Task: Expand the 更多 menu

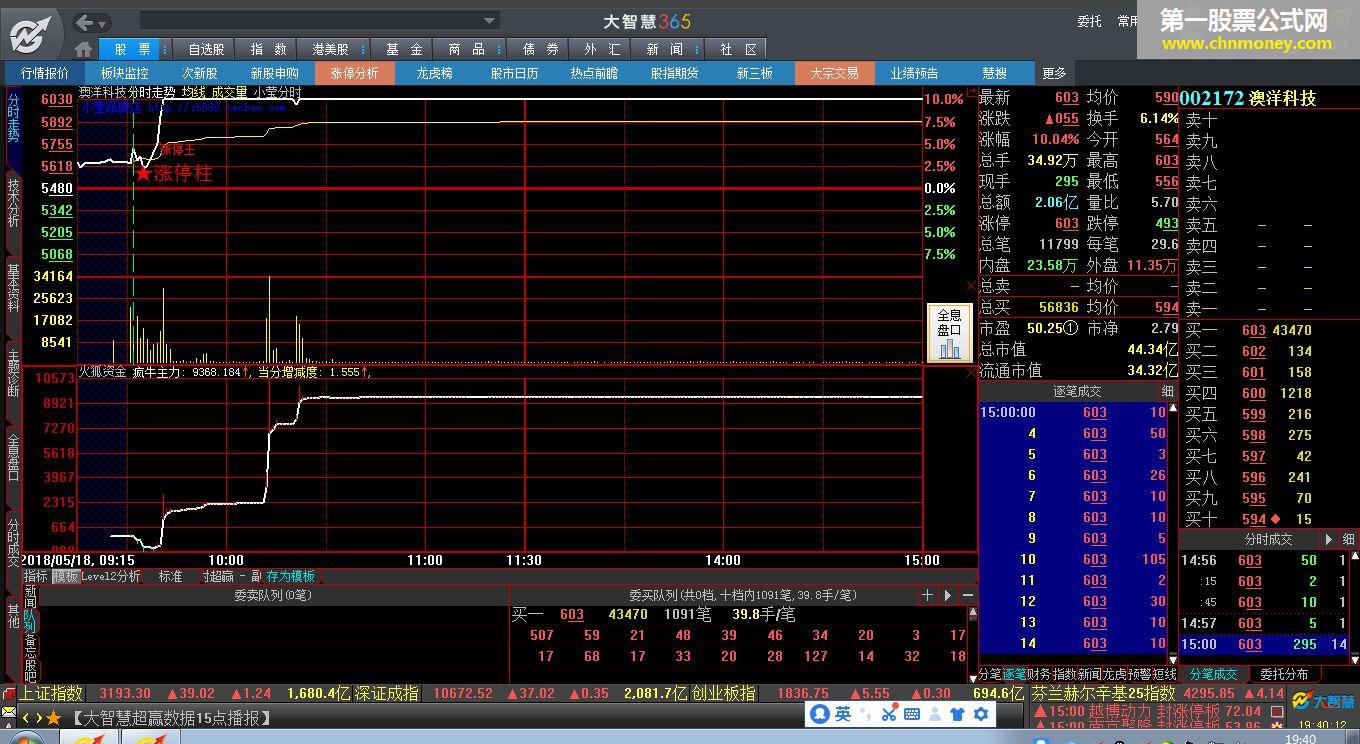Action: pos(1054,73)
